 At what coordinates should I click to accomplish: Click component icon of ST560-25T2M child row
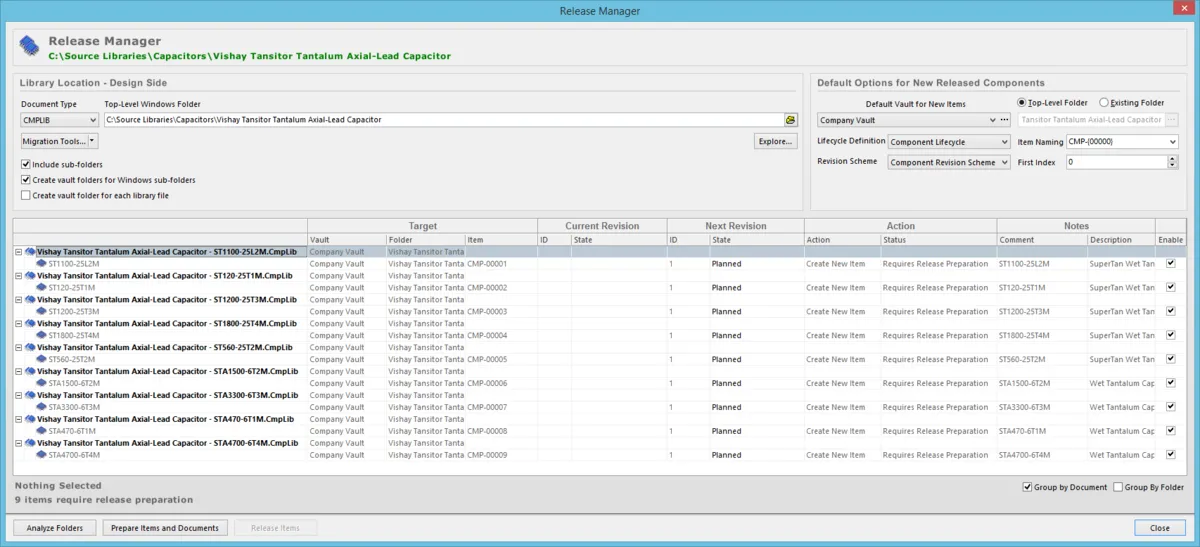tap(41, 360)
